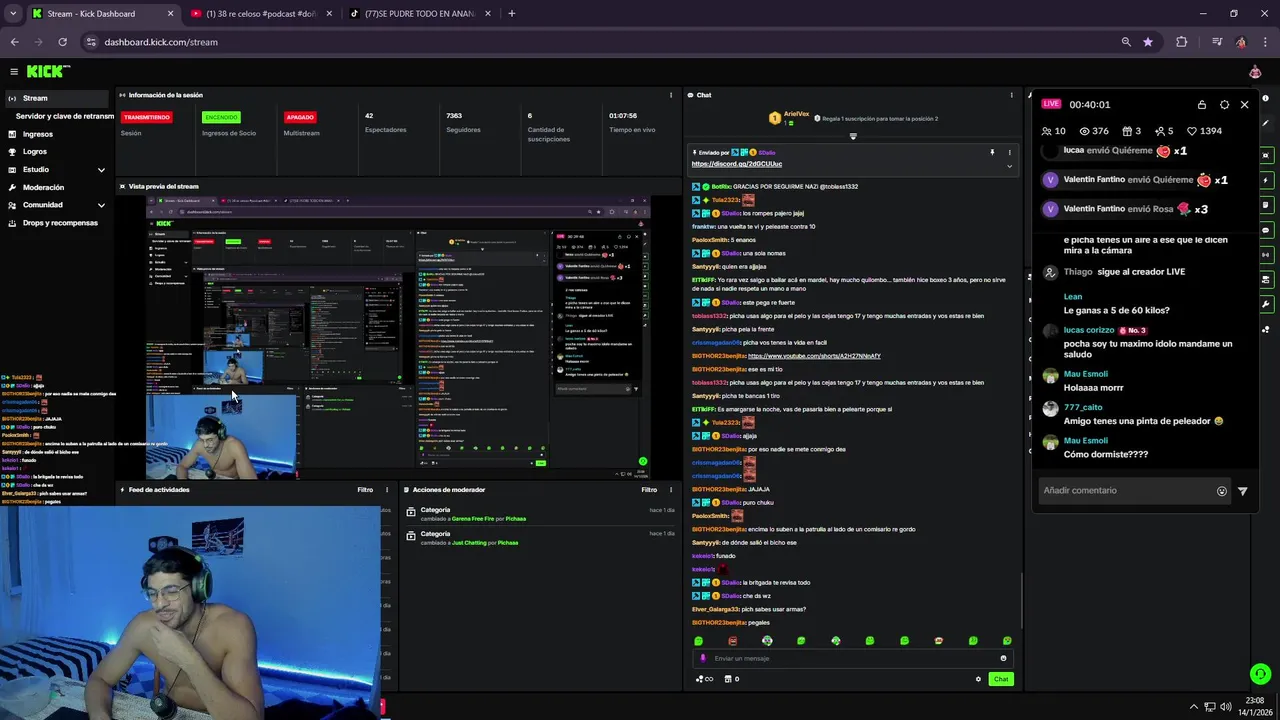
Task: Open Drops y recompensas in the sidebar
Action: click(60, 223)
